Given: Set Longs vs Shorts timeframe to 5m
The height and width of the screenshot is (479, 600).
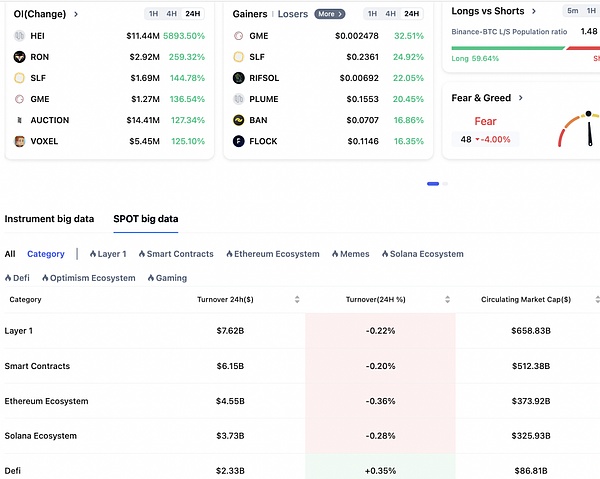Looking at the screenshot, I should point(573,11).
